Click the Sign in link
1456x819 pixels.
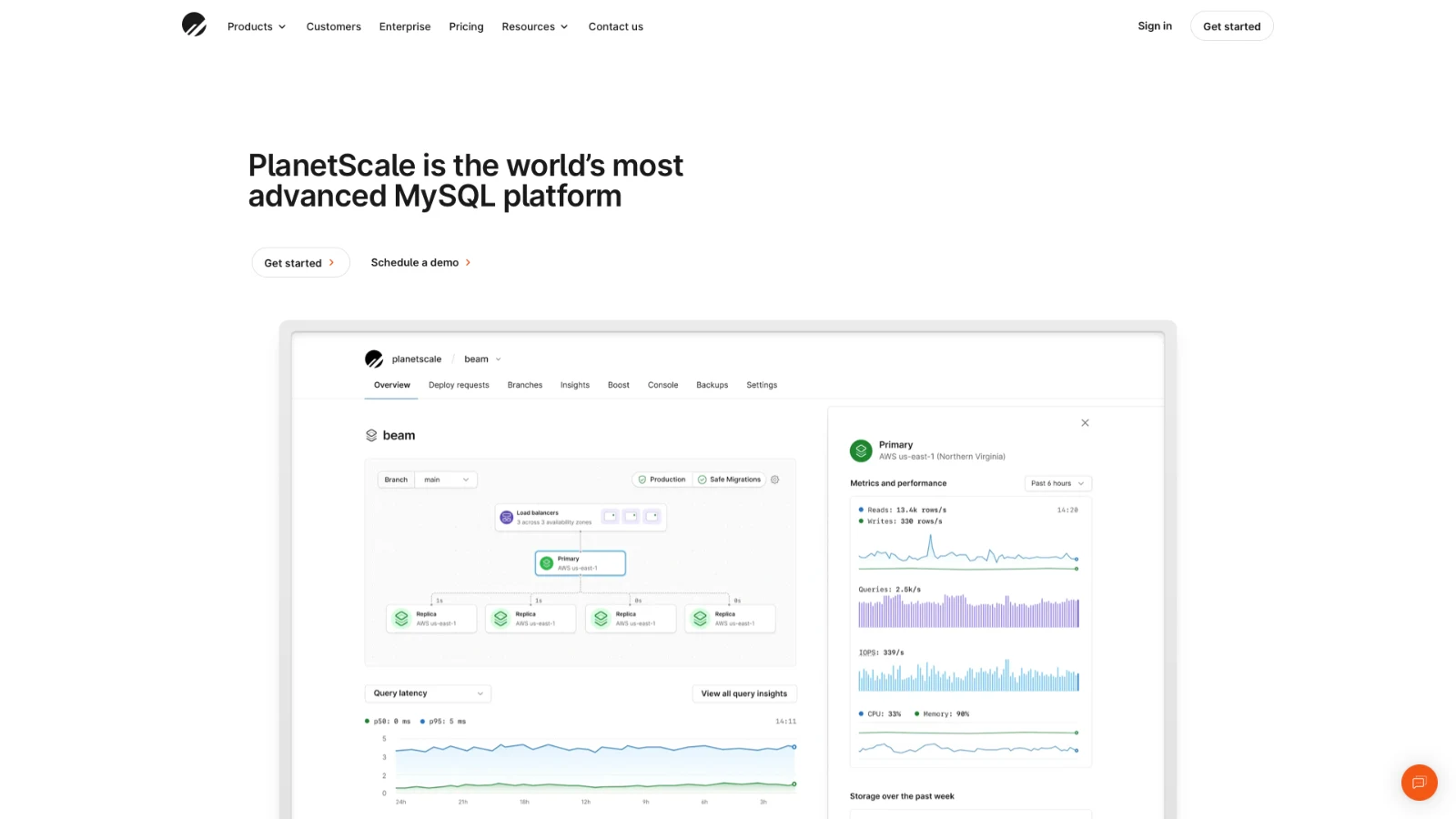coord(1155,25)
